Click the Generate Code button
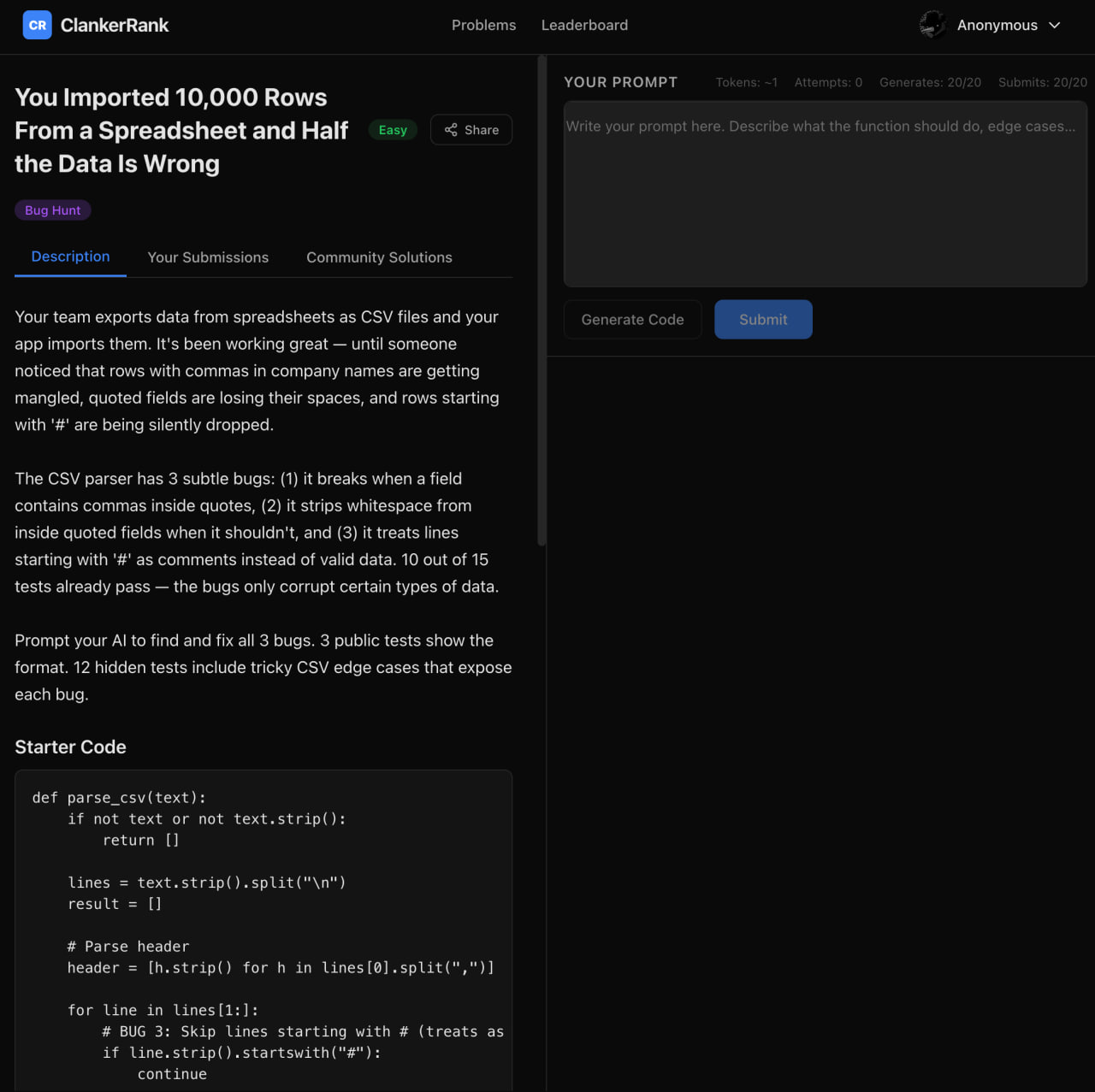Image resolution: width=1095 pixels, height=1092 pixels. 632,320
